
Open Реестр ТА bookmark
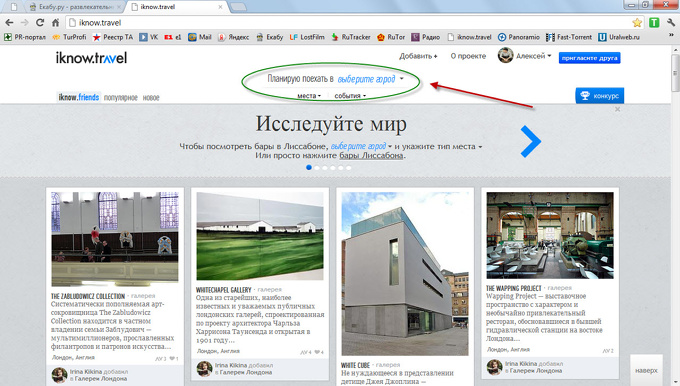click(113, 37)
